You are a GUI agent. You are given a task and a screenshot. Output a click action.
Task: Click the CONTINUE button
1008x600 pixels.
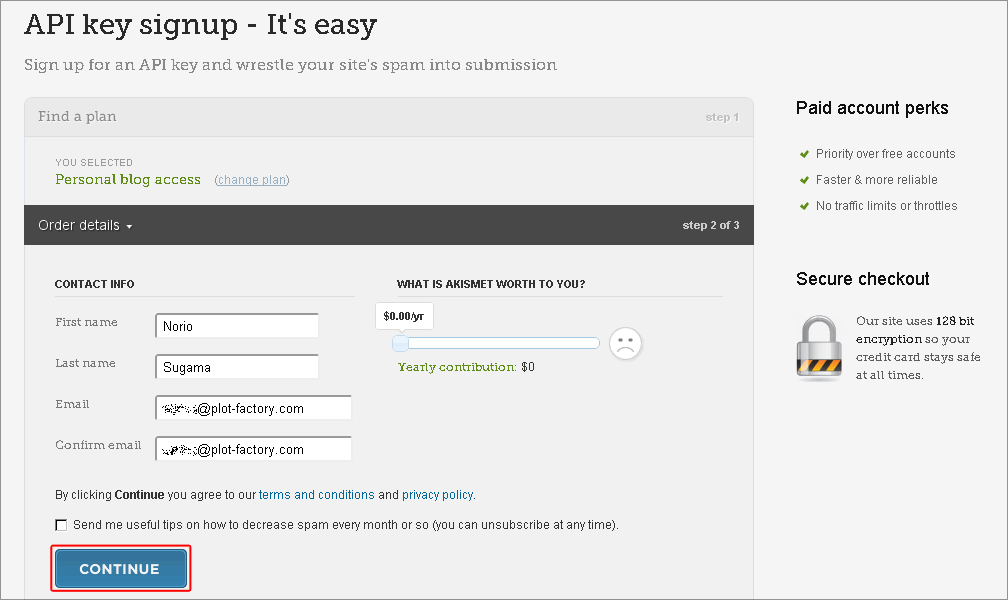coord(121,568)
